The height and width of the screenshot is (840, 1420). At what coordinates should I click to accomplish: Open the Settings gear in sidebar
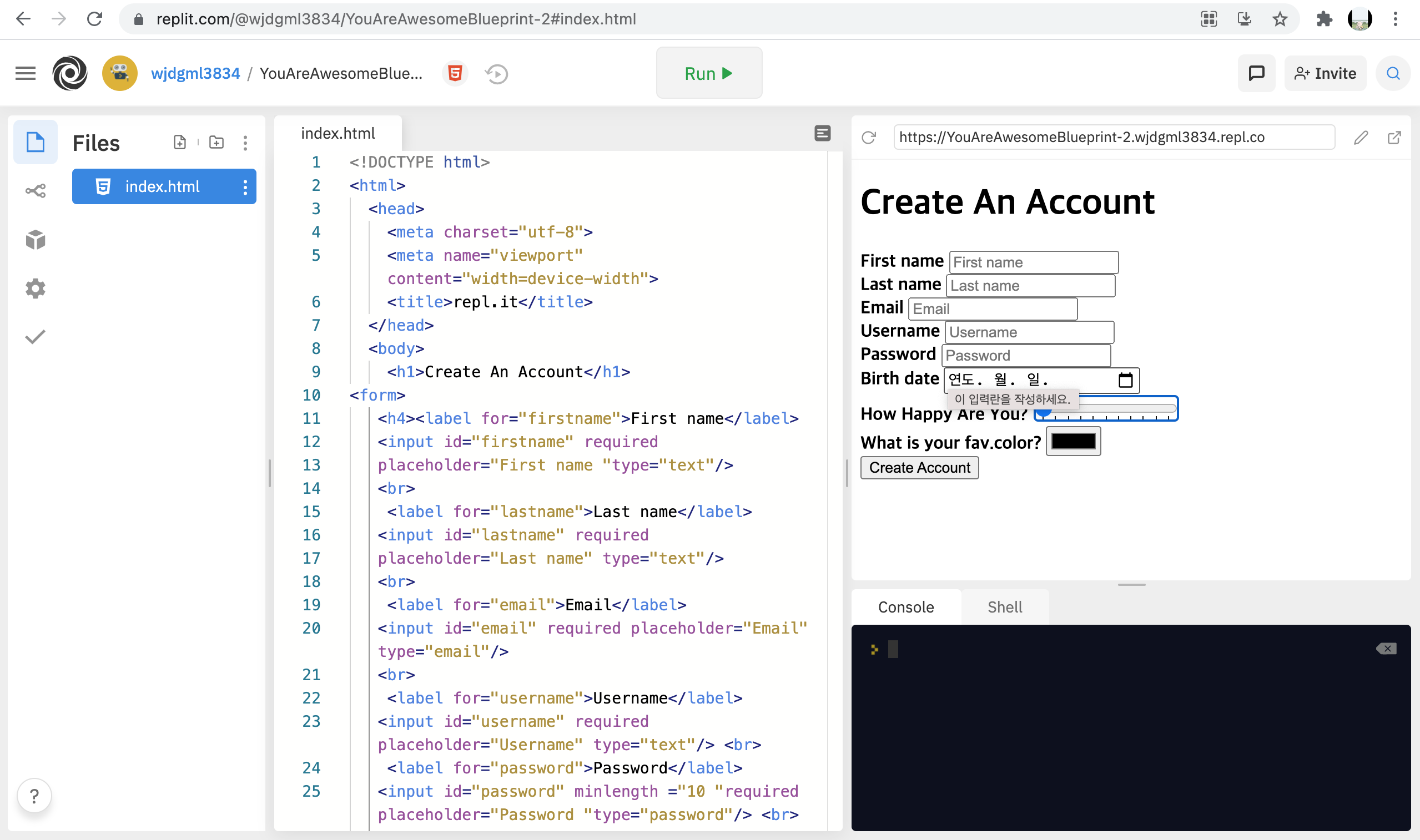coord(35,289)
